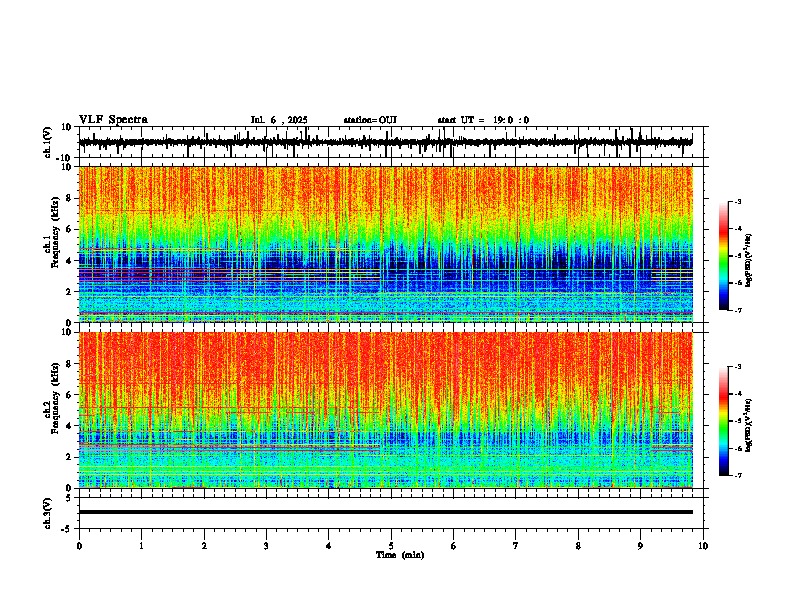Screen dimensions: 792x612
Task: Click the "6" kHz tick on ch.2 frequency axis
Action: pyautogui.click(x=70, y=395)
